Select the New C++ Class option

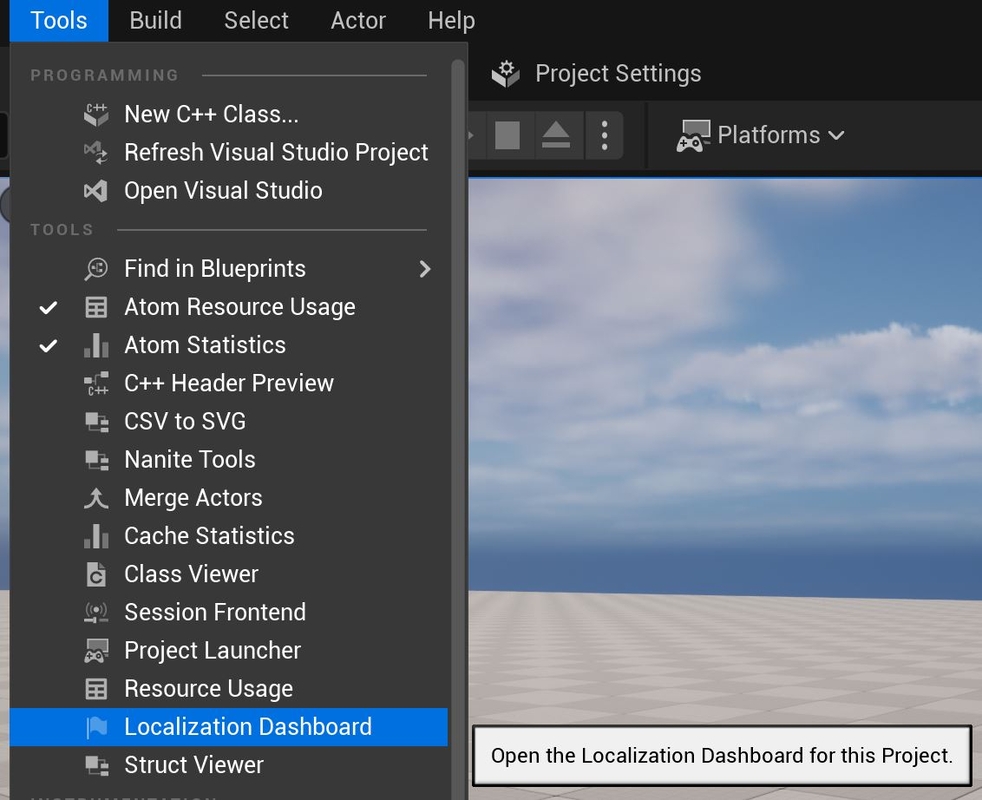212,114
